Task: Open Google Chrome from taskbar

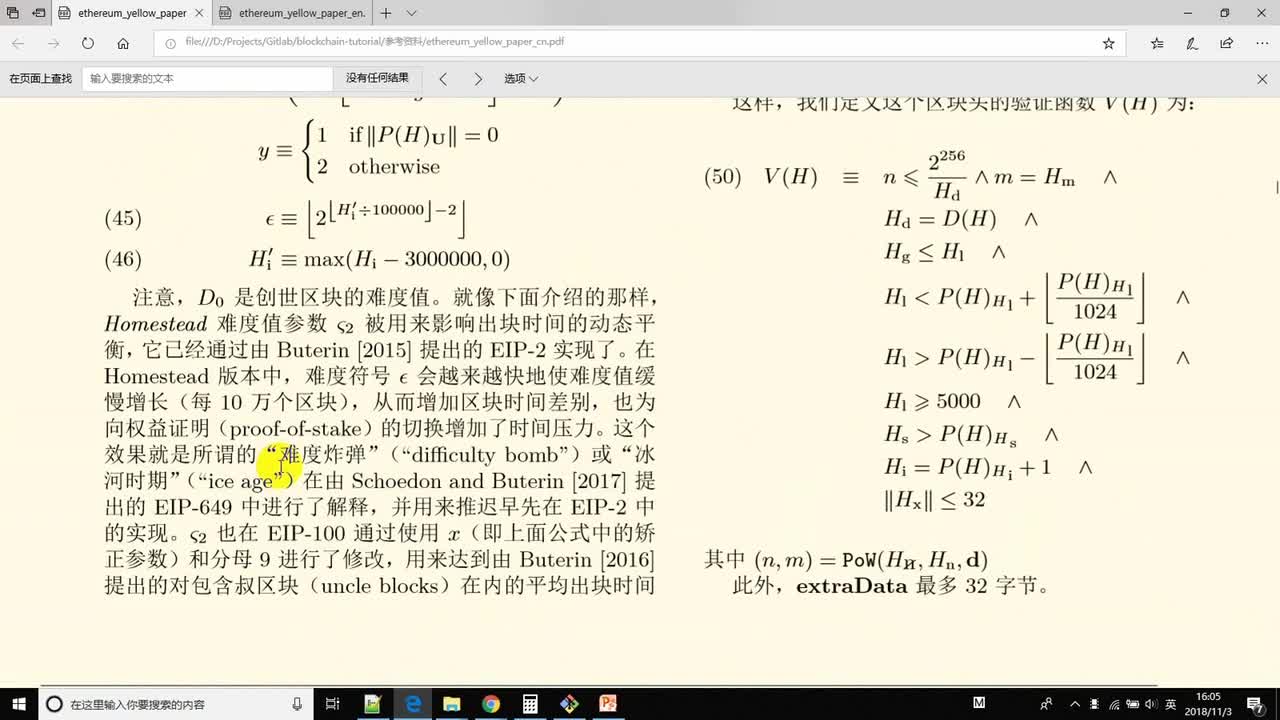Action: click(490, 704)
